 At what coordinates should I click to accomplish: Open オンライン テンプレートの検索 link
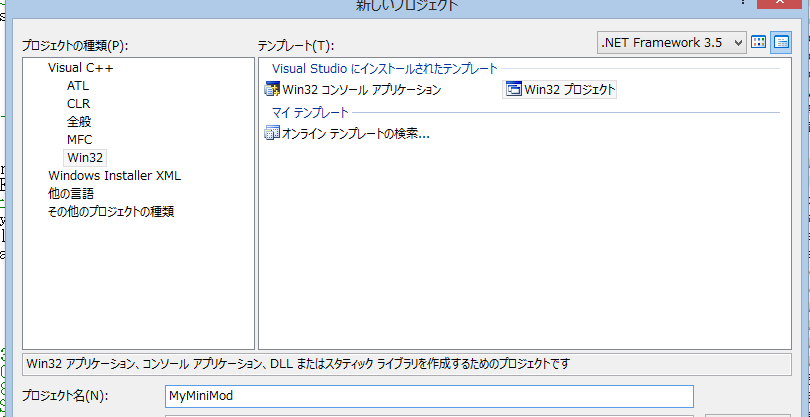[355, 133]
